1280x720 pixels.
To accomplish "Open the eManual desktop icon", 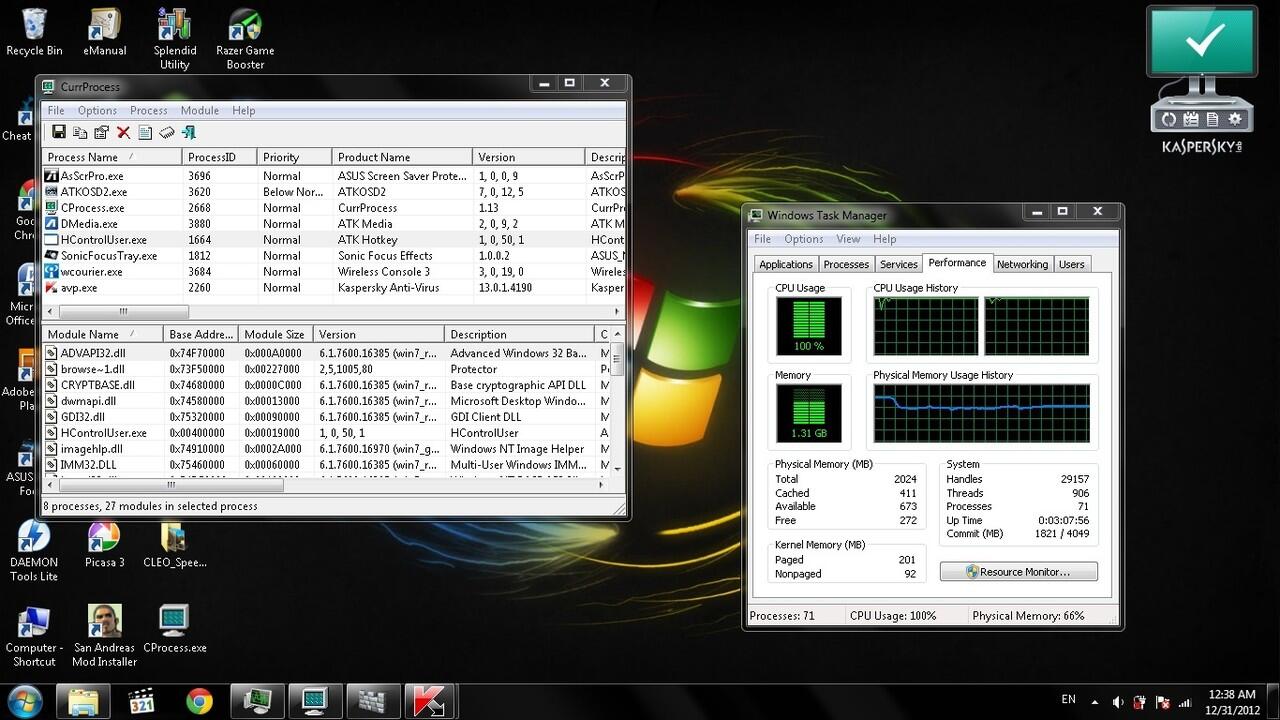I will (x=105, y=33).
